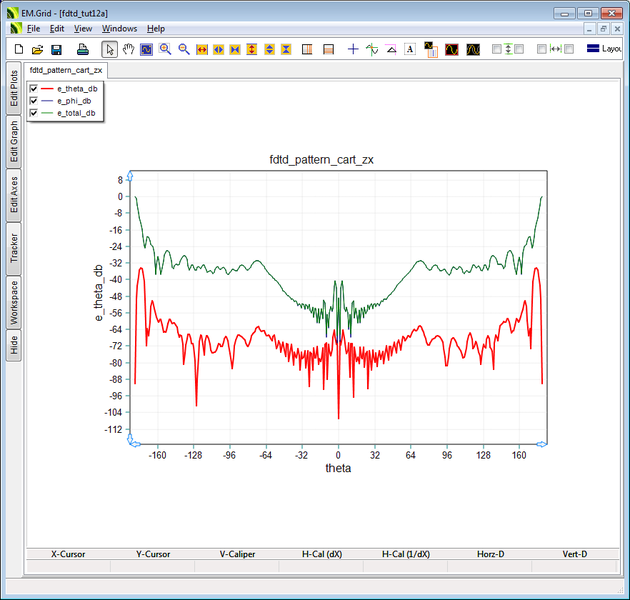Open a file using the folder icon

(37, 49)
